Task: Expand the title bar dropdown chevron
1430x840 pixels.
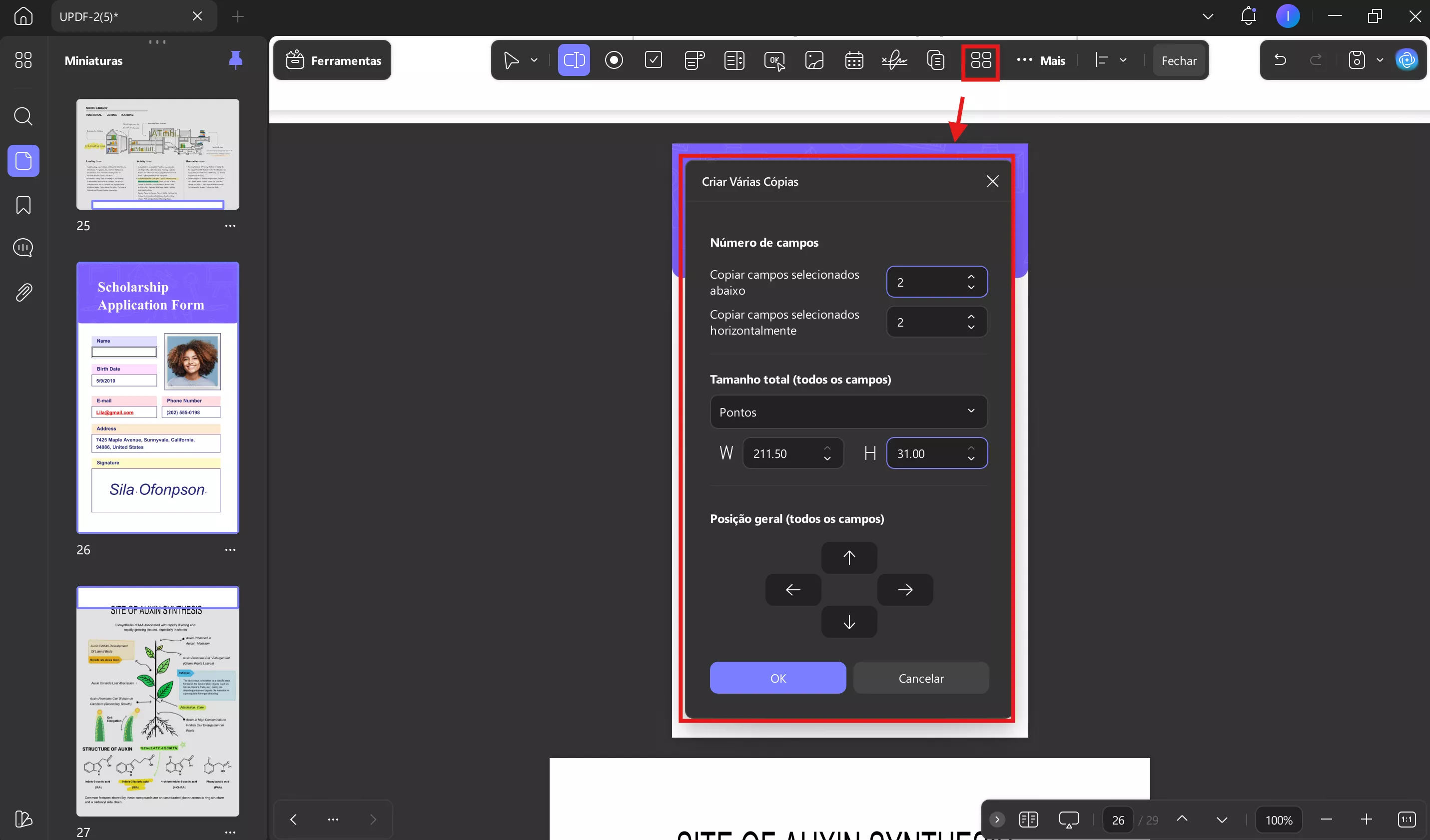Action: tap(1208, 16)
